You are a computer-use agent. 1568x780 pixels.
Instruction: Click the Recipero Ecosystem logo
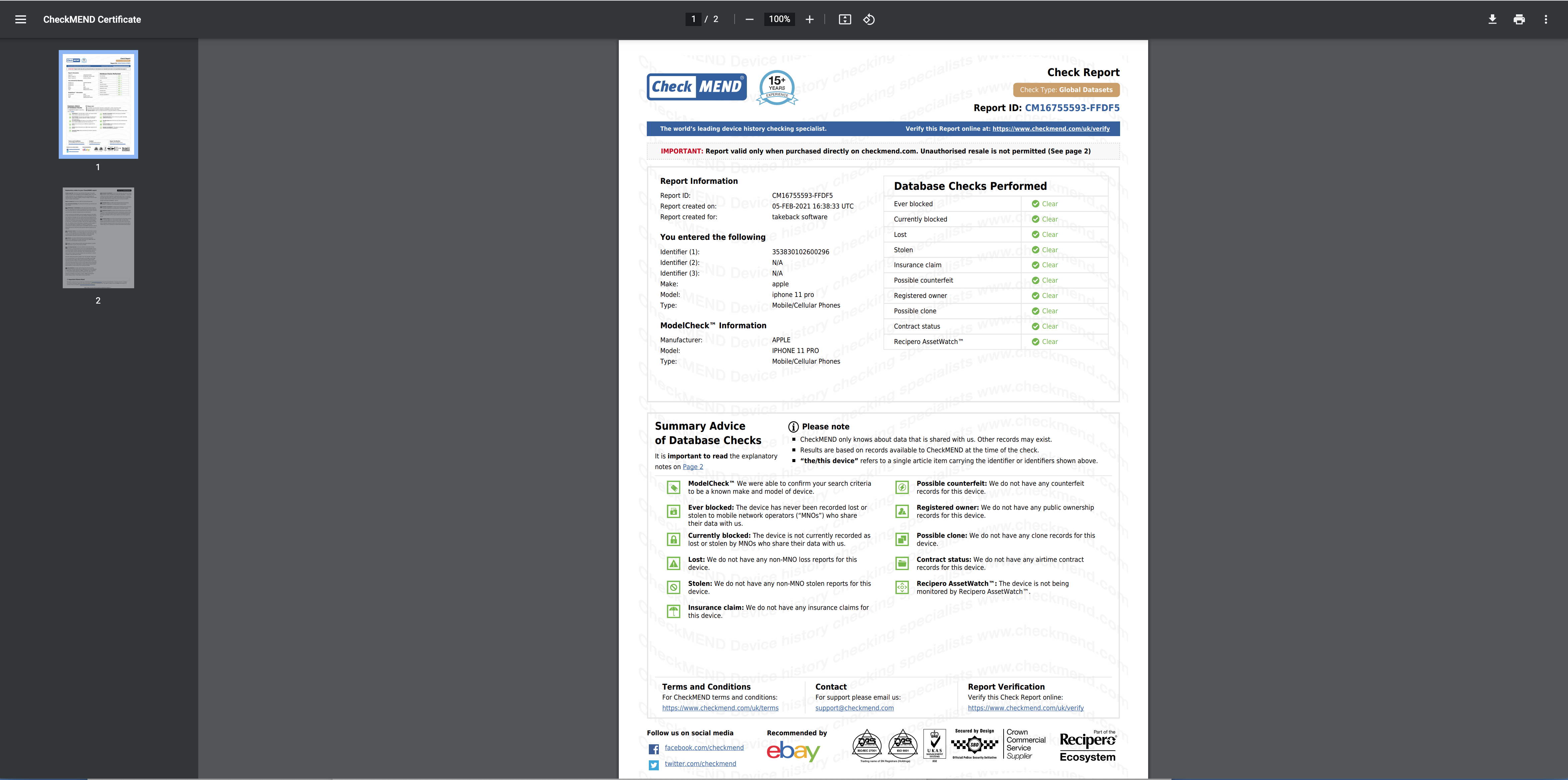tap(1088, 747)
